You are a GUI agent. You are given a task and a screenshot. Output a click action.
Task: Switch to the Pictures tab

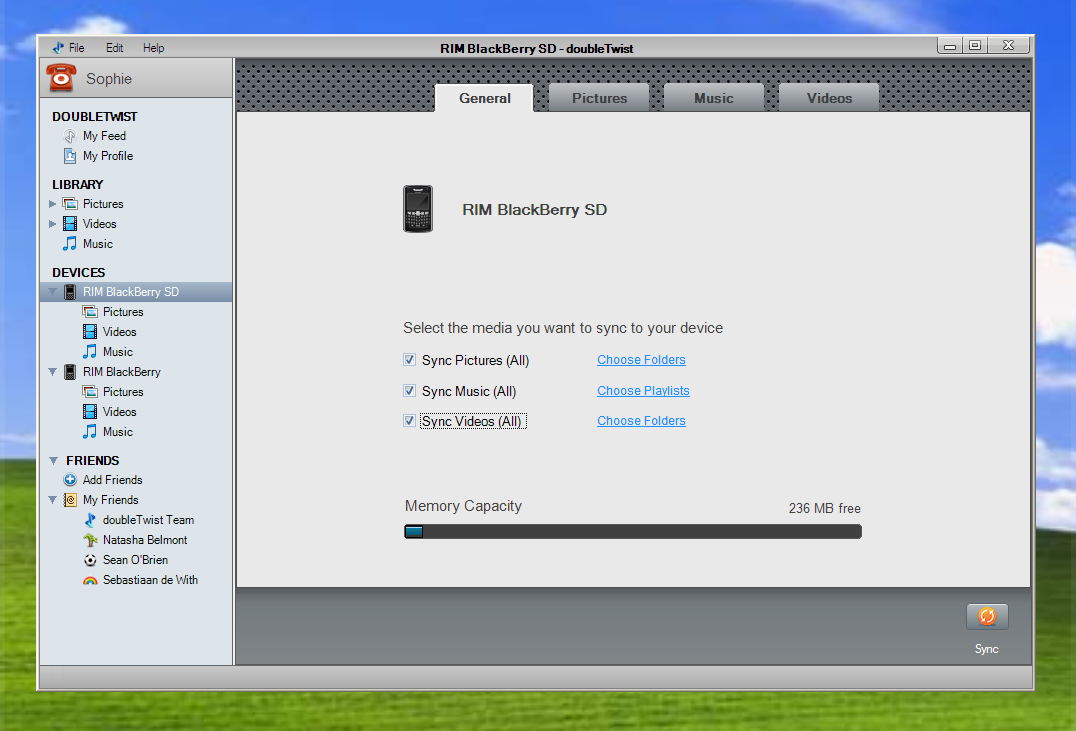coord(599,97)
